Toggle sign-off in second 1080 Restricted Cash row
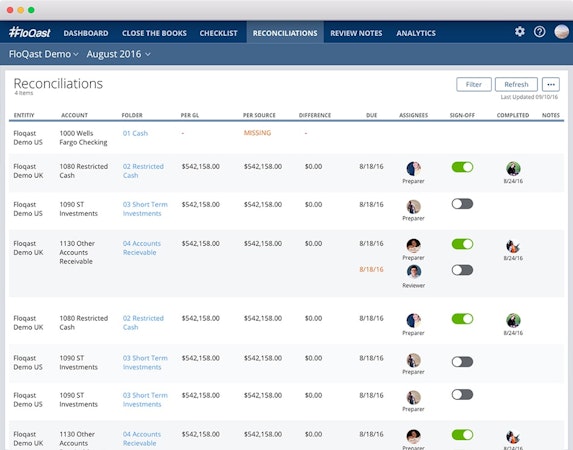This screenshot has height=450, width=573. coord(462,319)
